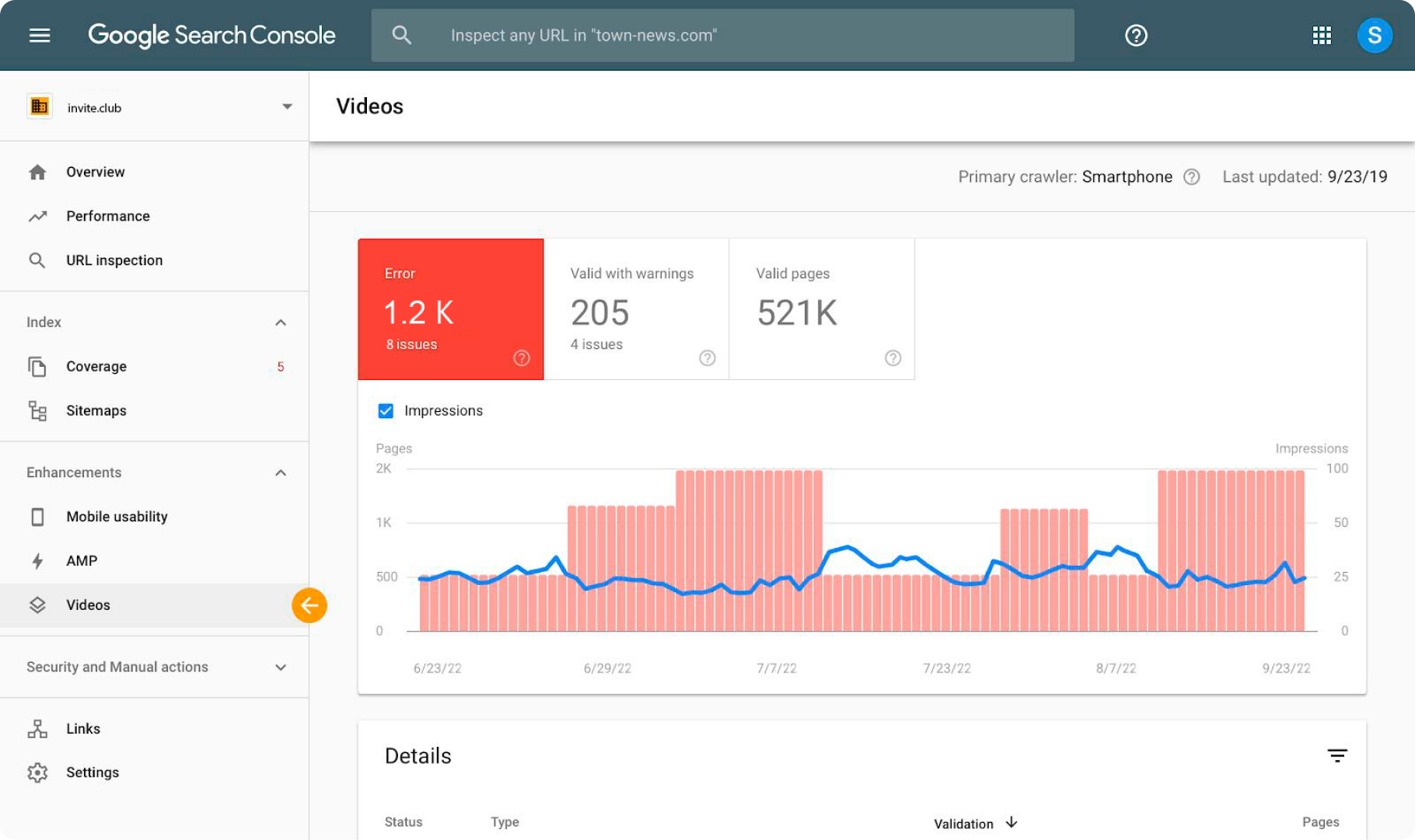Screen dimensions: 1415x840
Task: Expand Security and Manual actions
Action: (281, 667)
